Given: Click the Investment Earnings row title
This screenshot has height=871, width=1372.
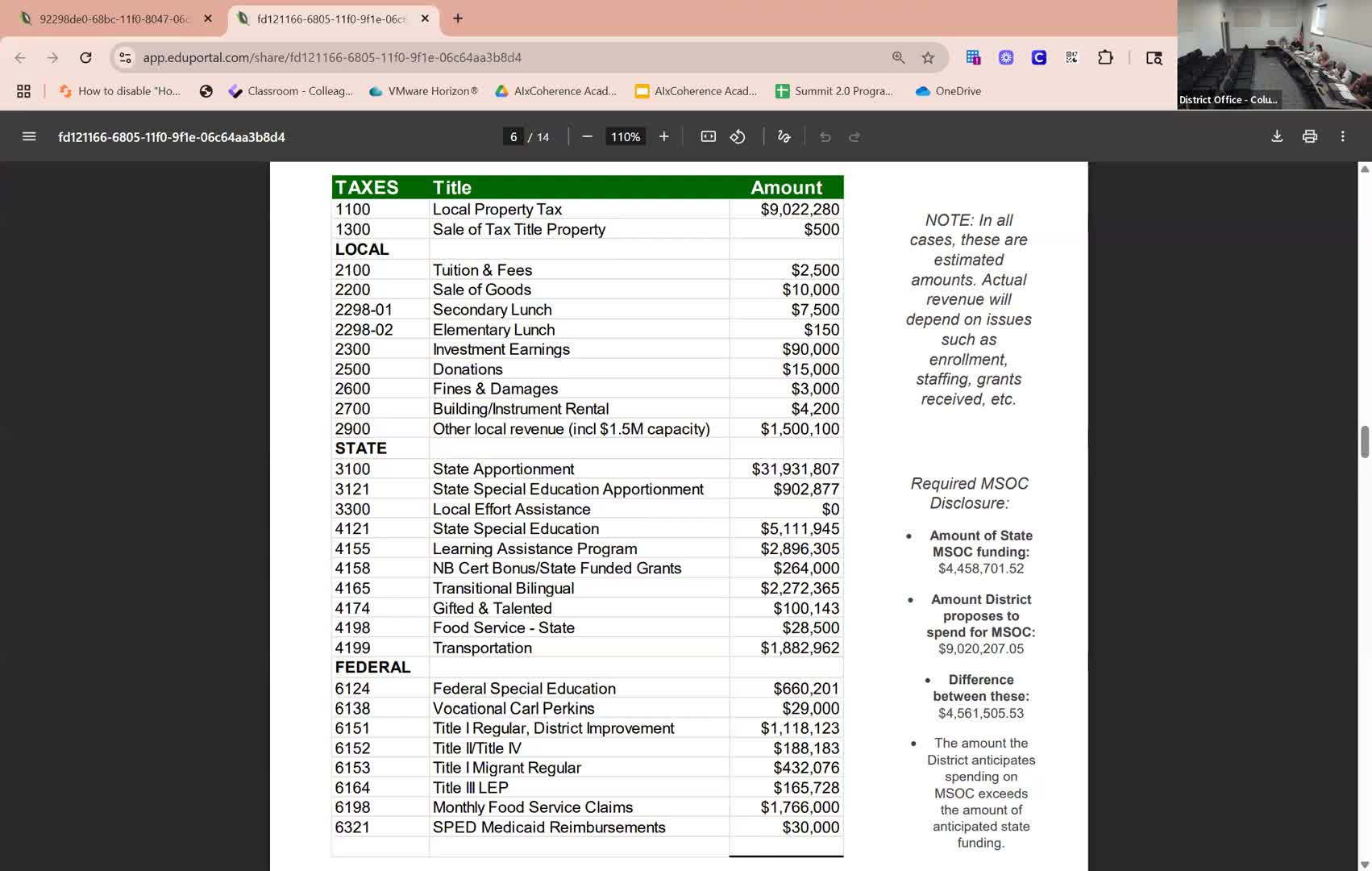Looking at the screenshot, I should (501, 349).
